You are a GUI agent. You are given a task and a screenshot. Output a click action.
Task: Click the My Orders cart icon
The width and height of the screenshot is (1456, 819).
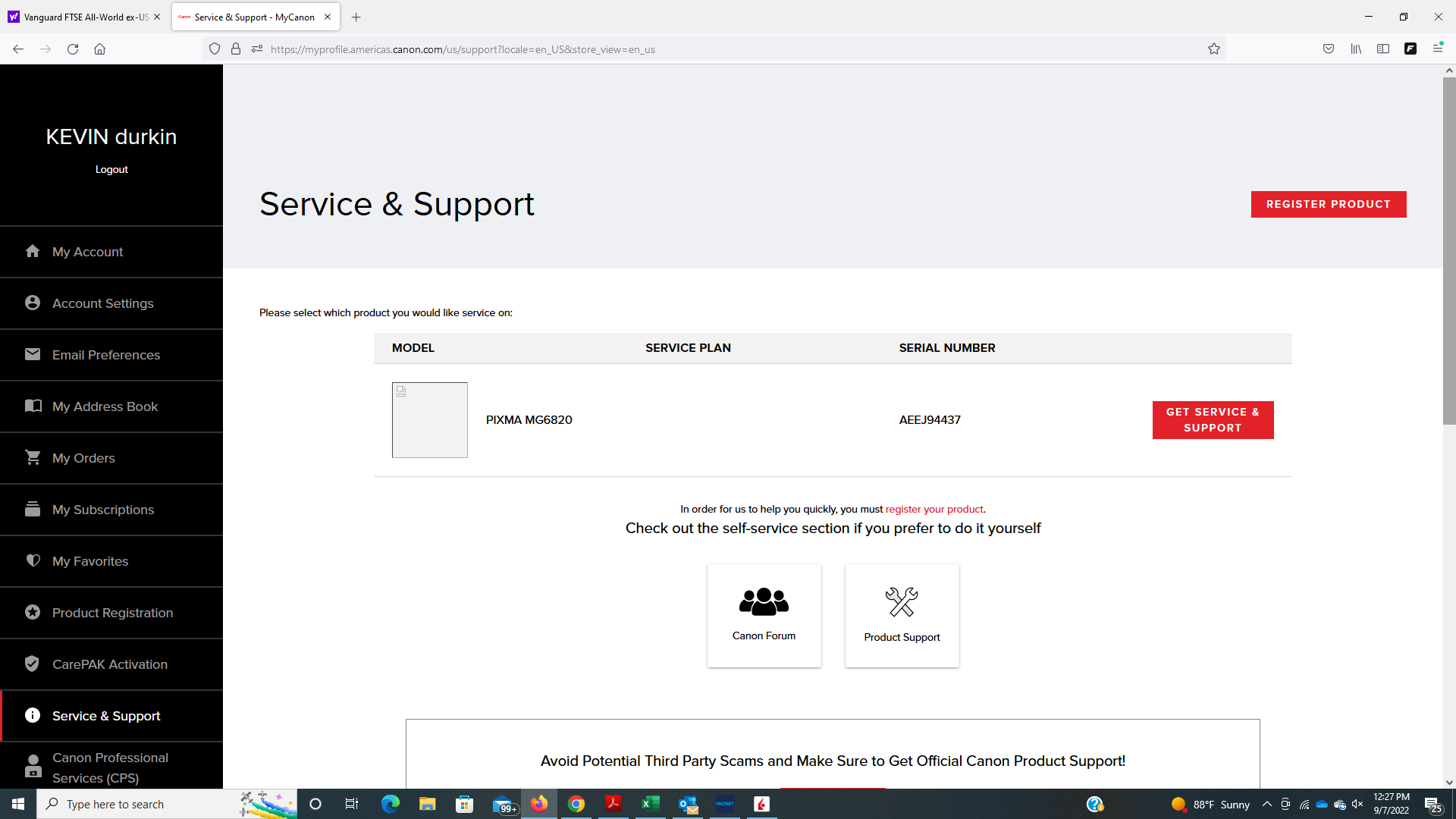(x=33, y=457)
